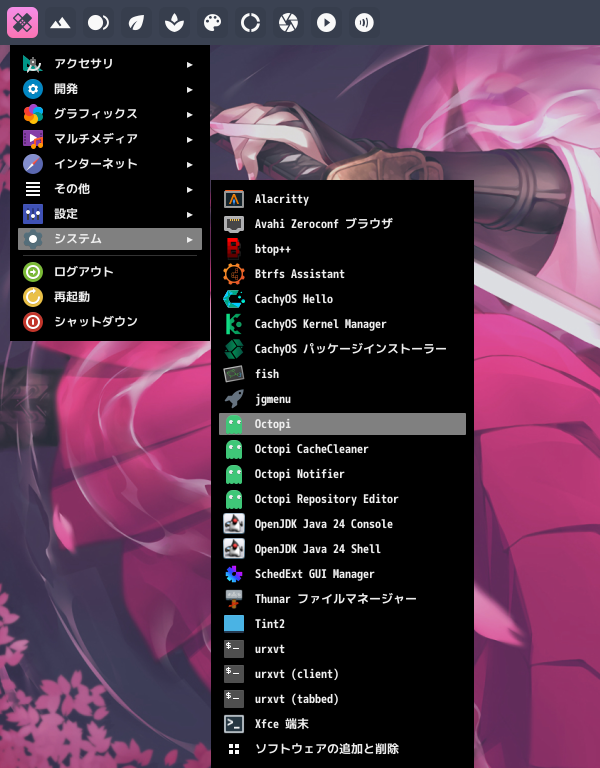Click the SchedExt GUI Manager icon
Viewport: 600px width, 768px height.
pos(234,574)
